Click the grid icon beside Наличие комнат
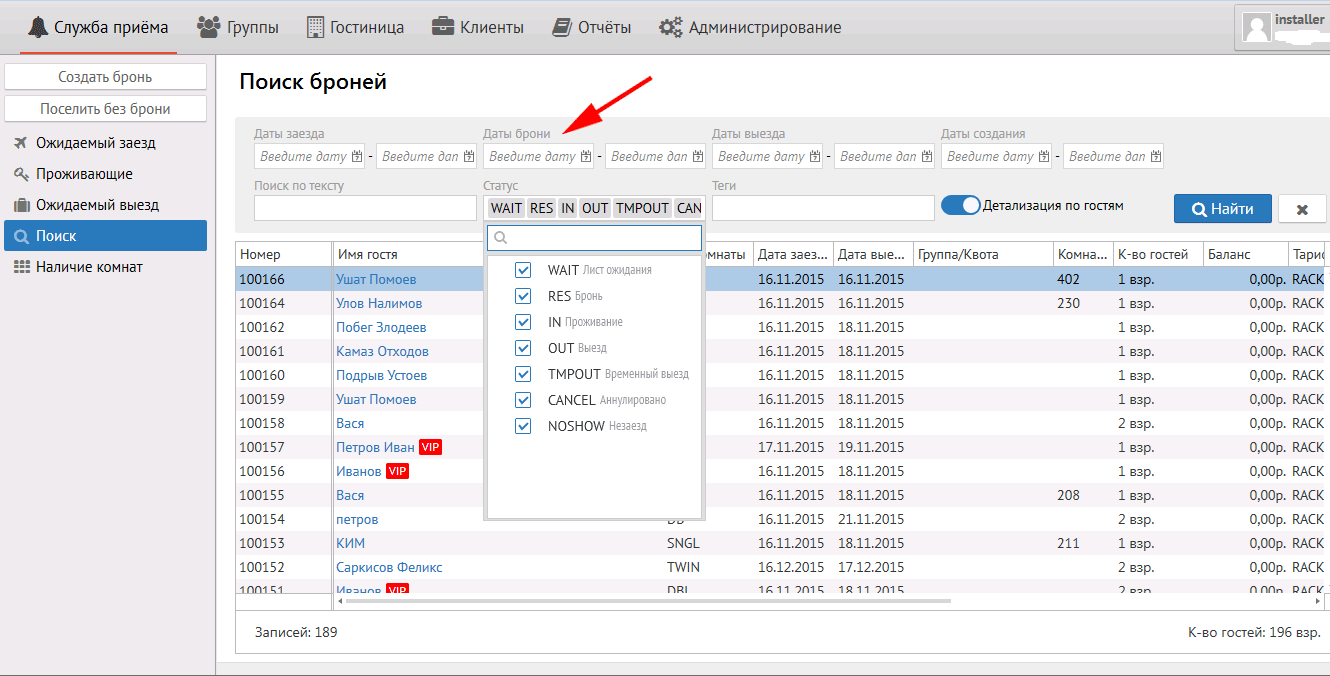Screen dimensions: 1330x676 21,267
